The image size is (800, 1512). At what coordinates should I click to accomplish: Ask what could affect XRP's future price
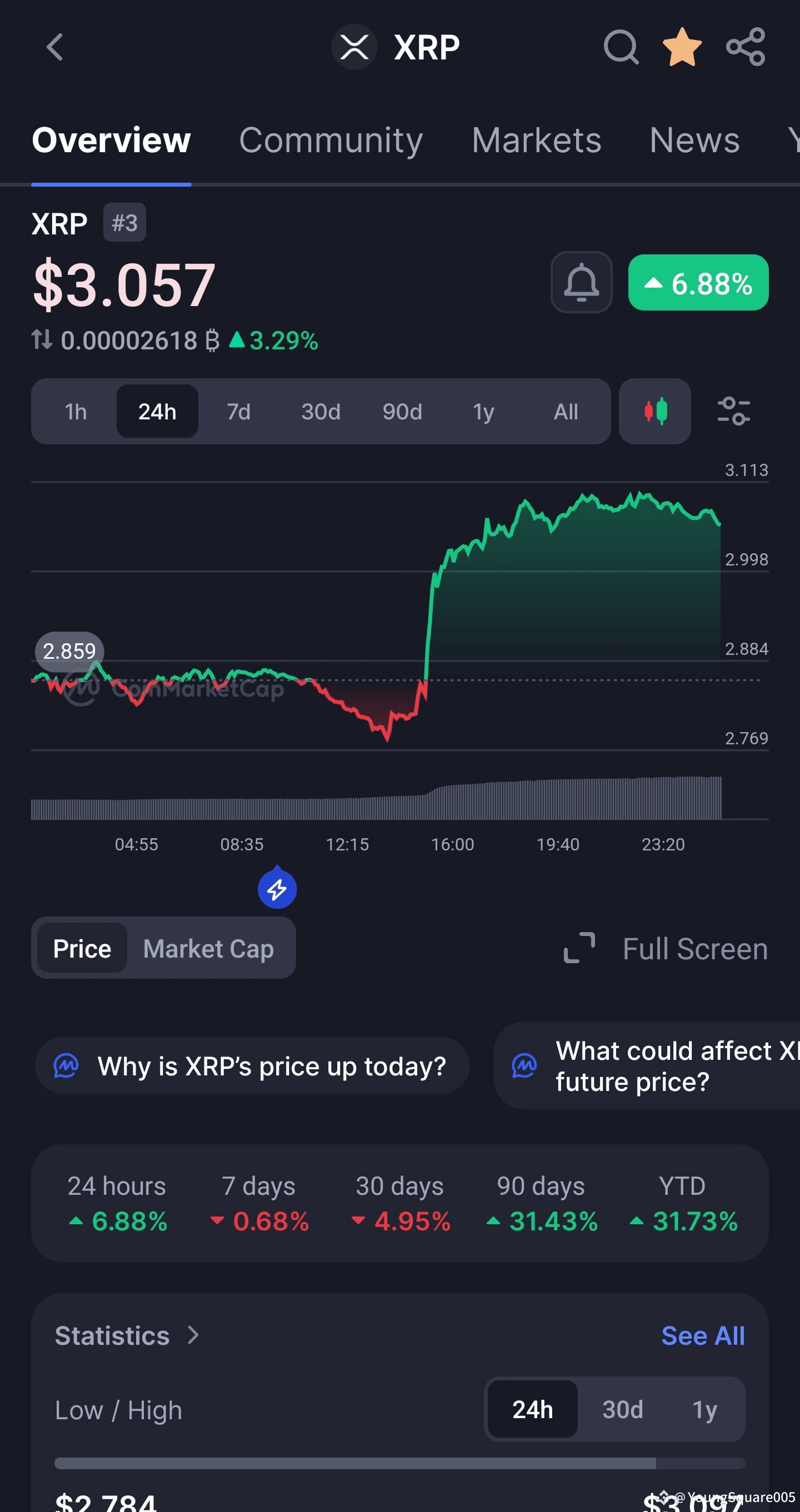coord(646,1065)
